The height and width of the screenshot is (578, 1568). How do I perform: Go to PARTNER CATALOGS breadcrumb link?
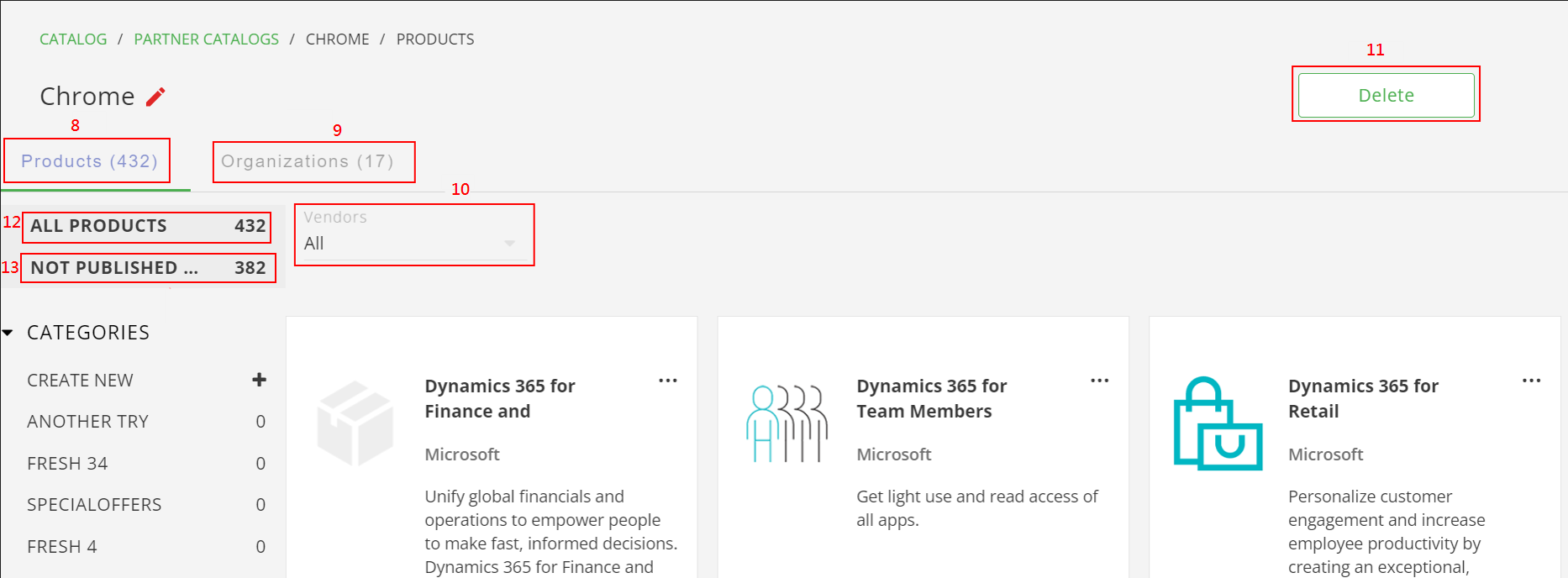[207, 39]
